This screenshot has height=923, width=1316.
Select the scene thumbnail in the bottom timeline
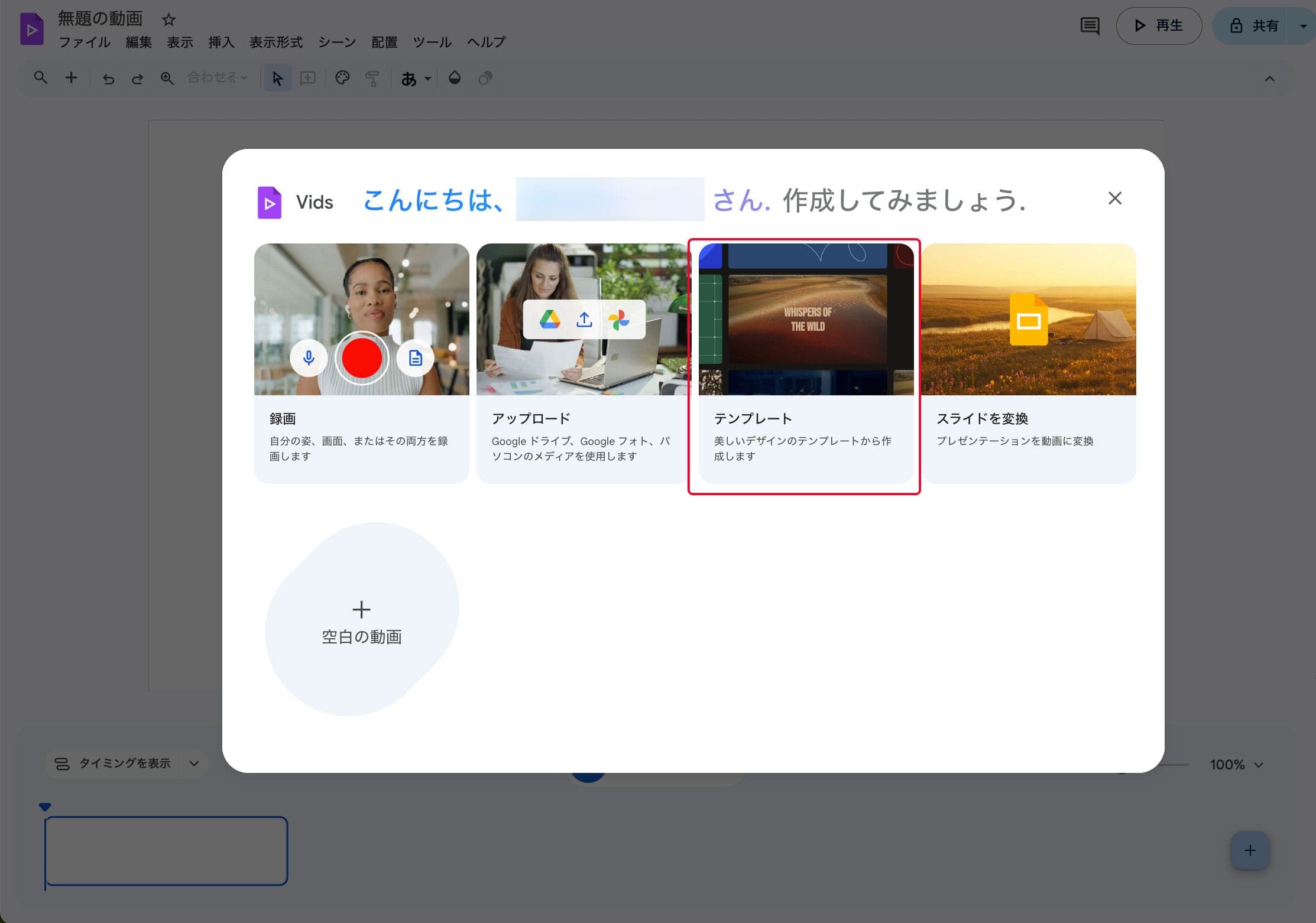click(166, 851)
